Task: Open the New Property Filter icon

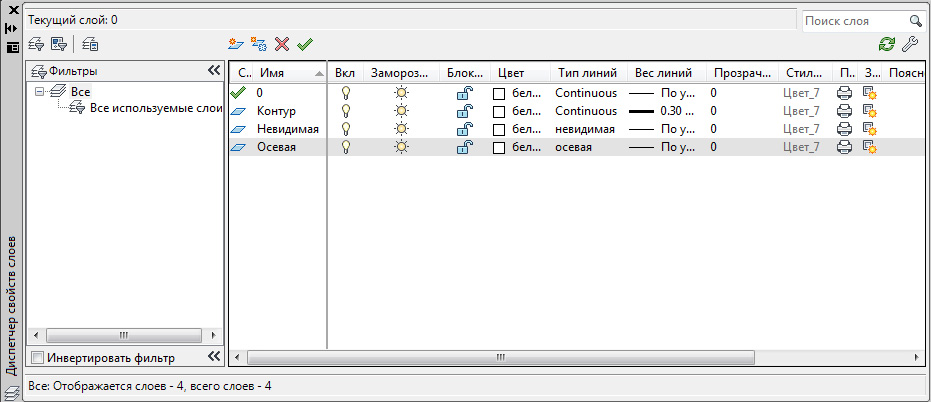Action: (x=36, y=44)
